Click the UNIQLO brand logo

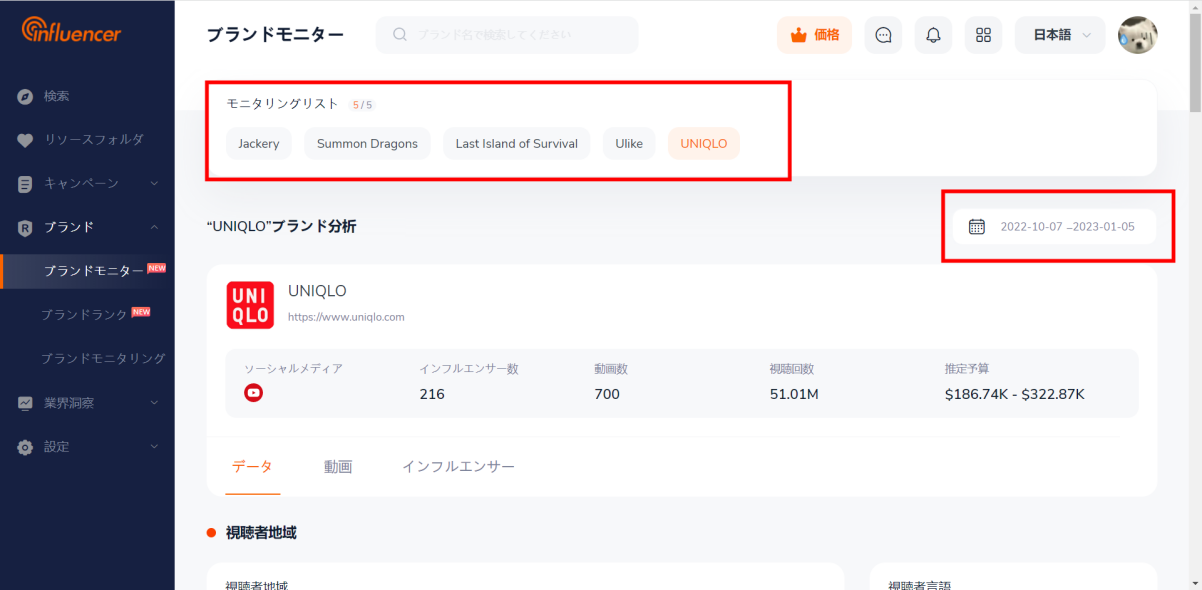[x=250, y=305]
